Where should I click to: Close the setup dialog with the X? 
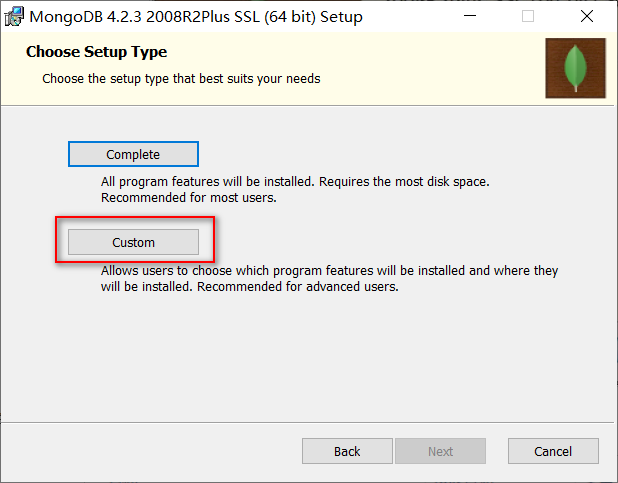(587, 16)
